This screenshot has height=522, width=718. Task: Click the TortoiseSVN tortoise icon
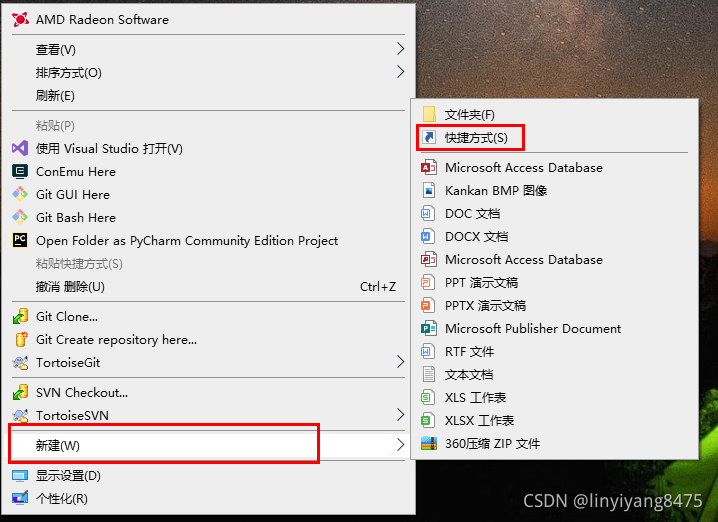(x=20, y=415)
